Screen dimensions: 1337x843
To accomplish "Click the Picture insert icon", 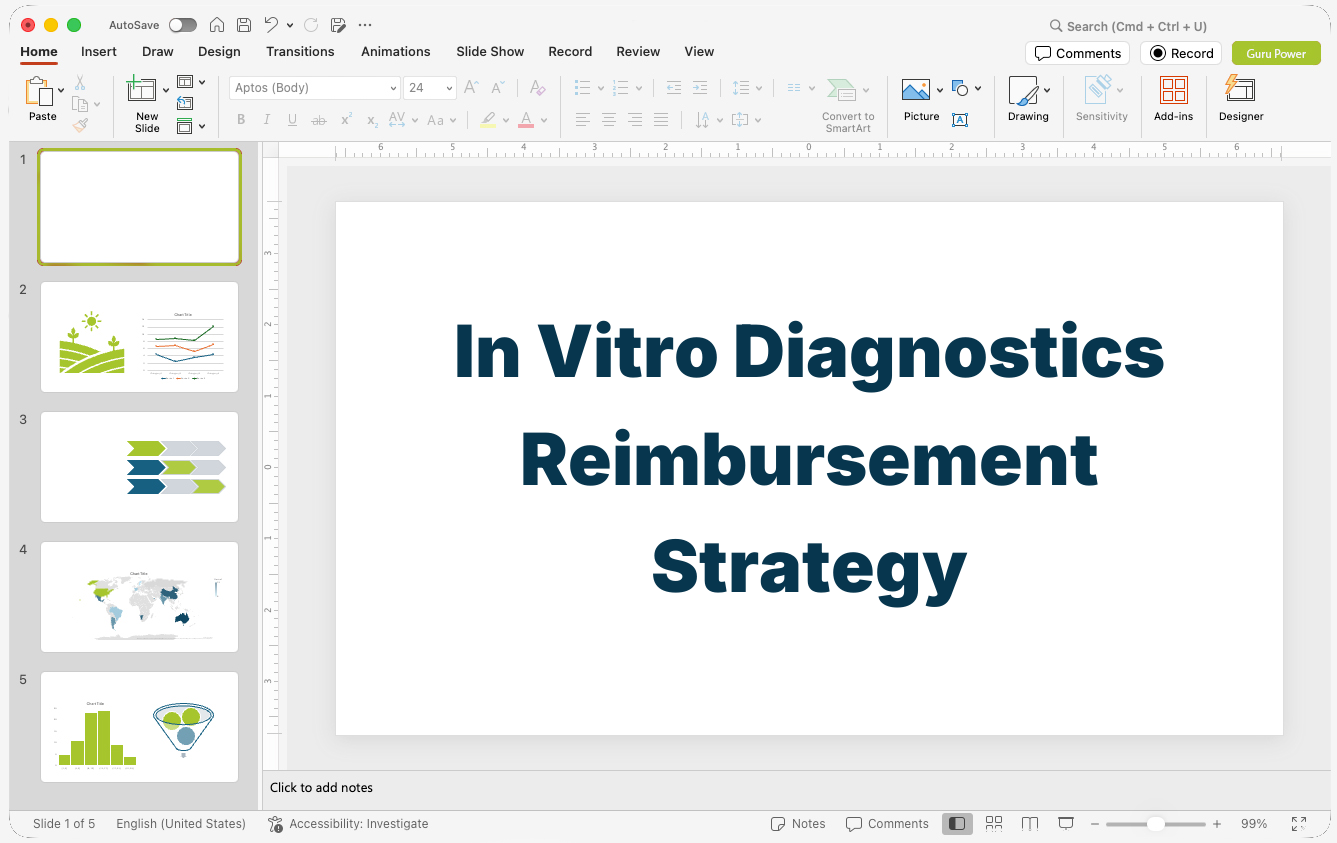I will click(916, 91).
